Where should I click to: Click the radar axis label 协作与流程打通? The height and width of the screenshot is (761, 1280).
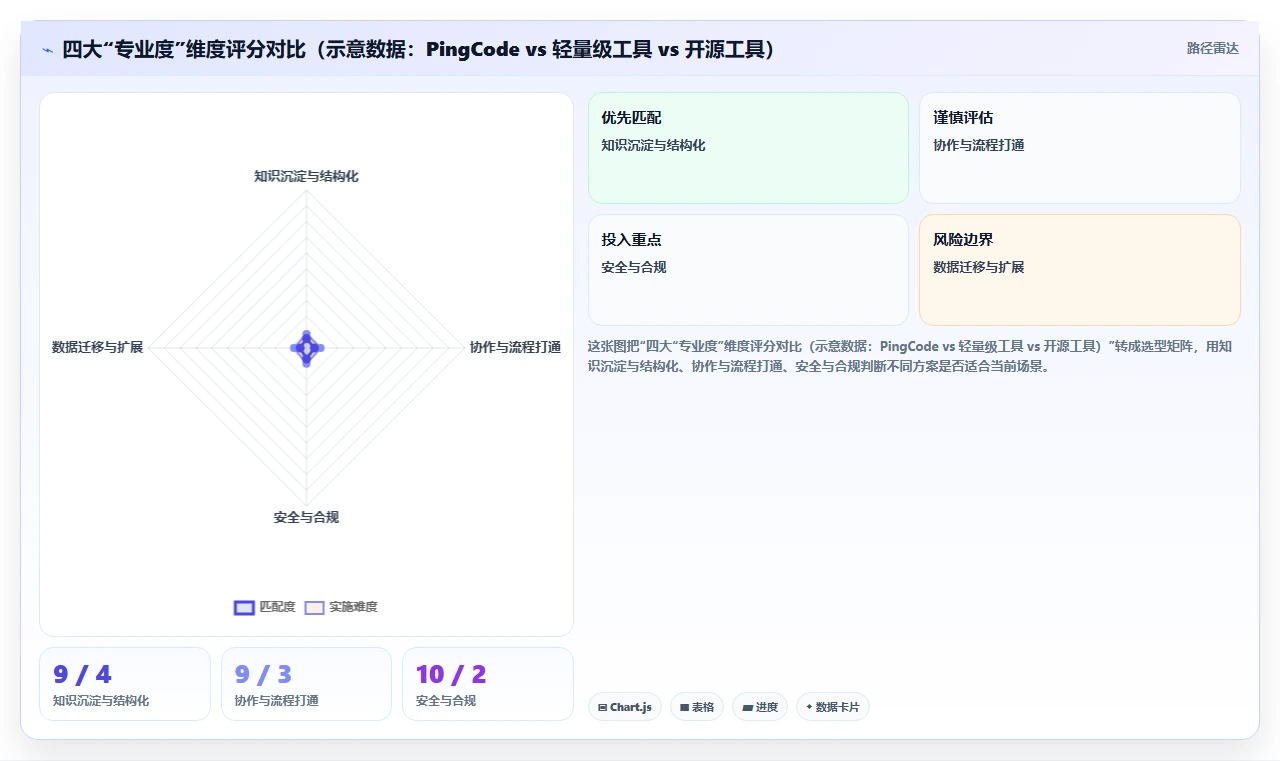coord(515,347)
